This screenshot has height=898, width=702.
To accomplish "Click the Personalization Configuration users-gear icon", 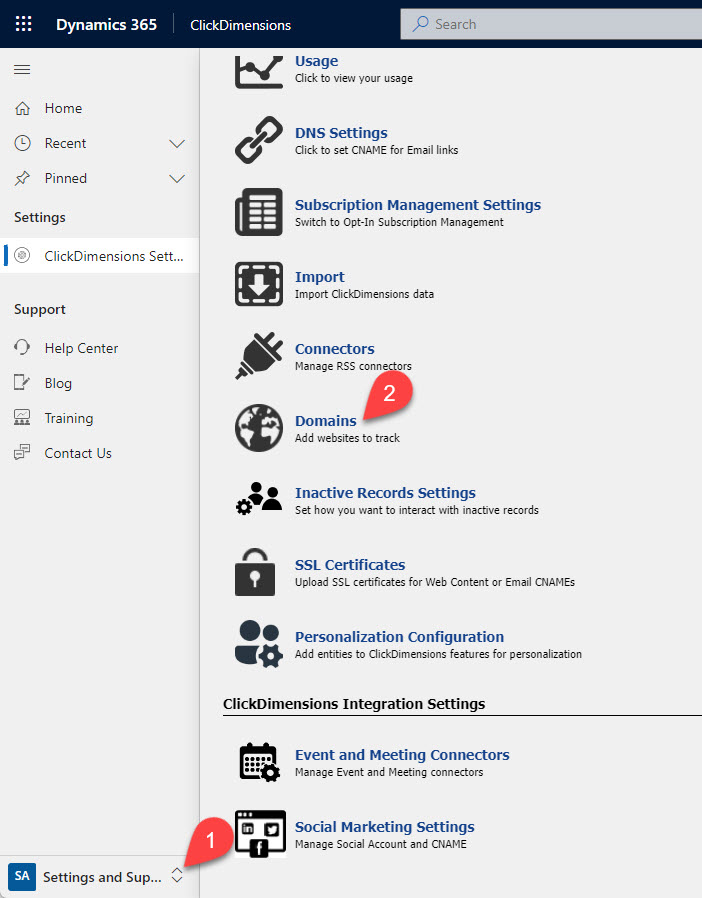I will click(259, 644).
